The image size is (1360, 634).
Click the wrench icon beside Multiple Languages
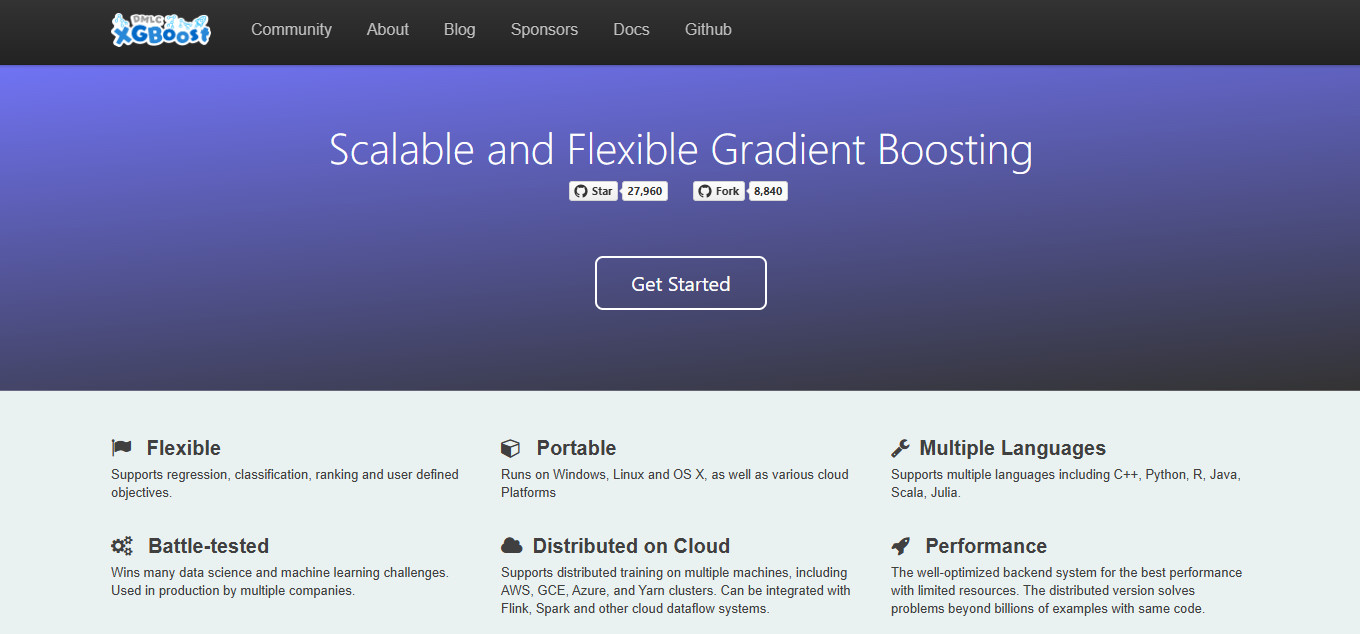pos(900,448)
